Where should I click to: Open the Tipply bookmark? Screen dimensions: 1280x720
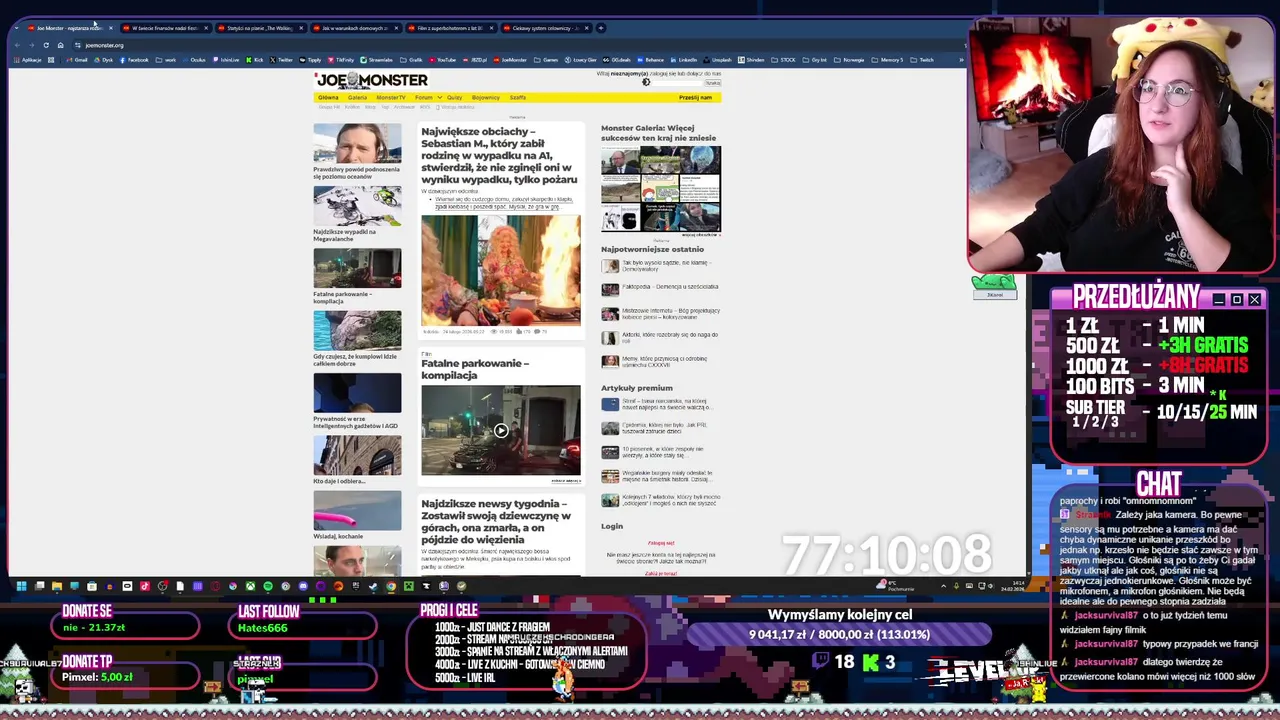pos(310,60)
